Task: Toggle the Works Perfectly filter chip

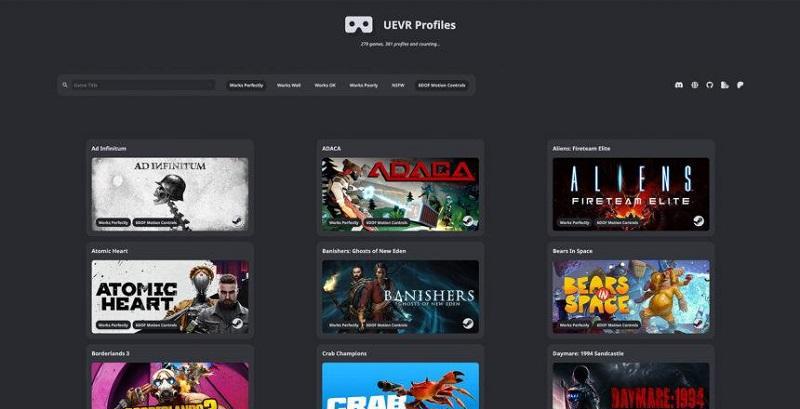Action: pos(246,85)
